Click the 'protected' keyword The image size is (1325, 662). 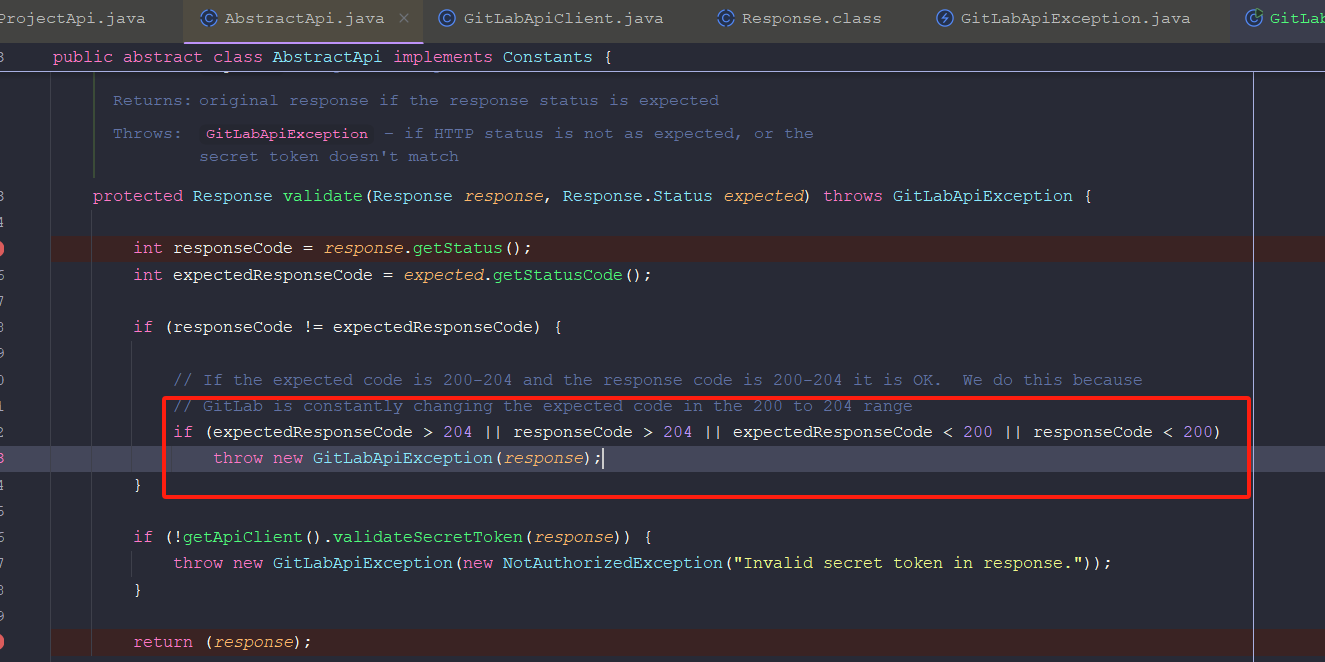138,196
